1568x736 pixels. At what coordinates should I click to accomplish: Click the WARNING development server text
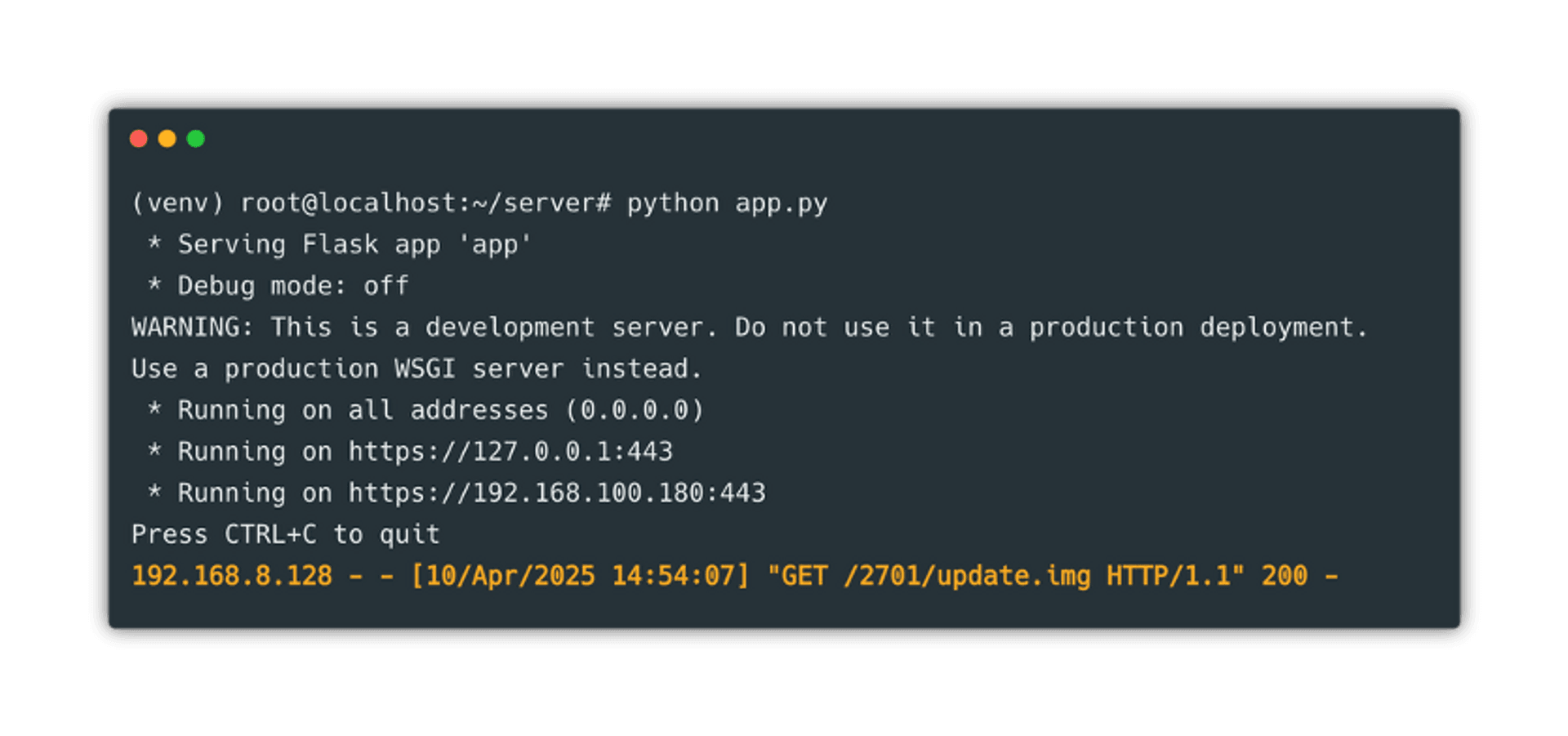click(749, 328)
